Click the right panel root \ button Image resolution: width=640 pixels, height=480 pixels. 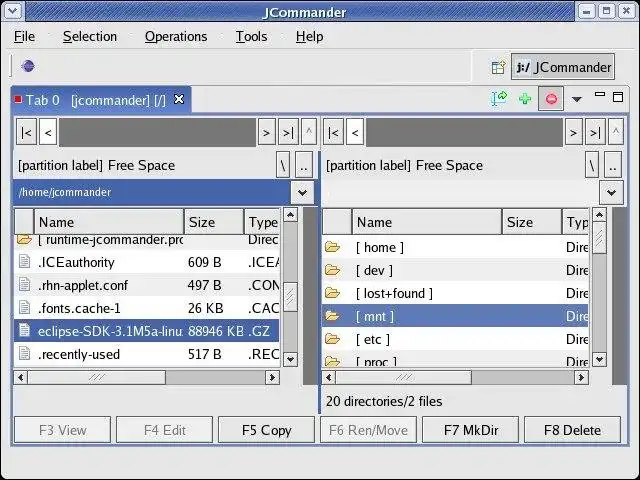[x=592, y=165]
